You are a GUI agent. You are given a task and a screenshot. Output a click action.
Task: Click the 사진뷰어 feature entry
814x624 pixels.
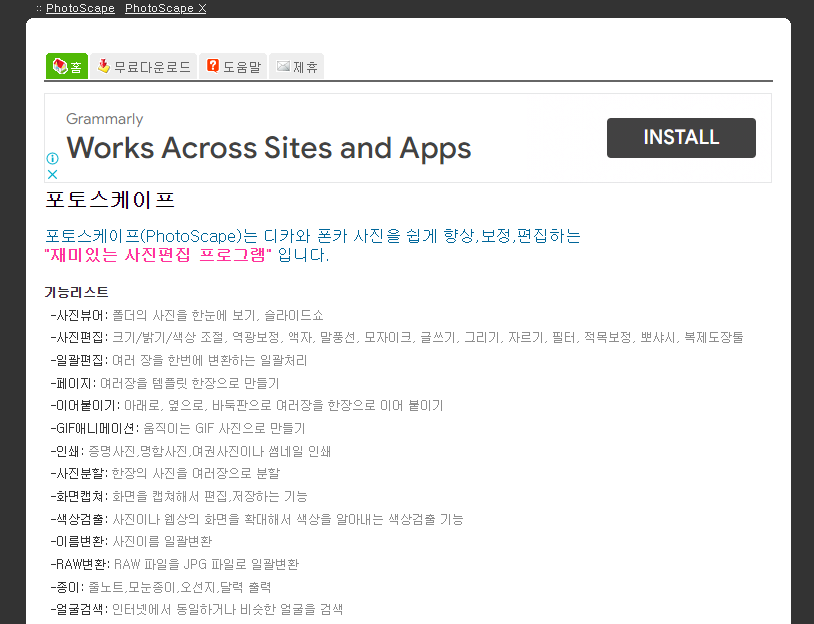pyautogui.click(x=187, y=315)
